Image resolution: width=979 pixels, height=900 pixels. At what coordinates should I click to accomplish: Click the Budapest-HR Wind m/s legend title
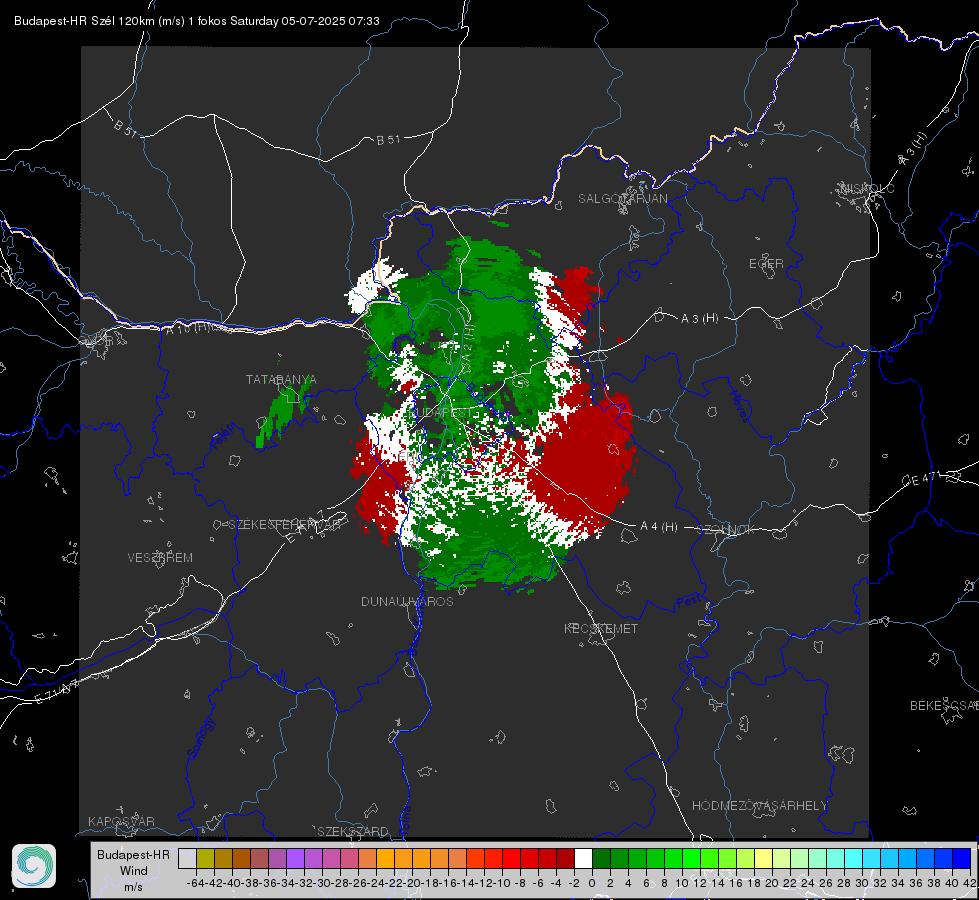click(x=133, y=871)
